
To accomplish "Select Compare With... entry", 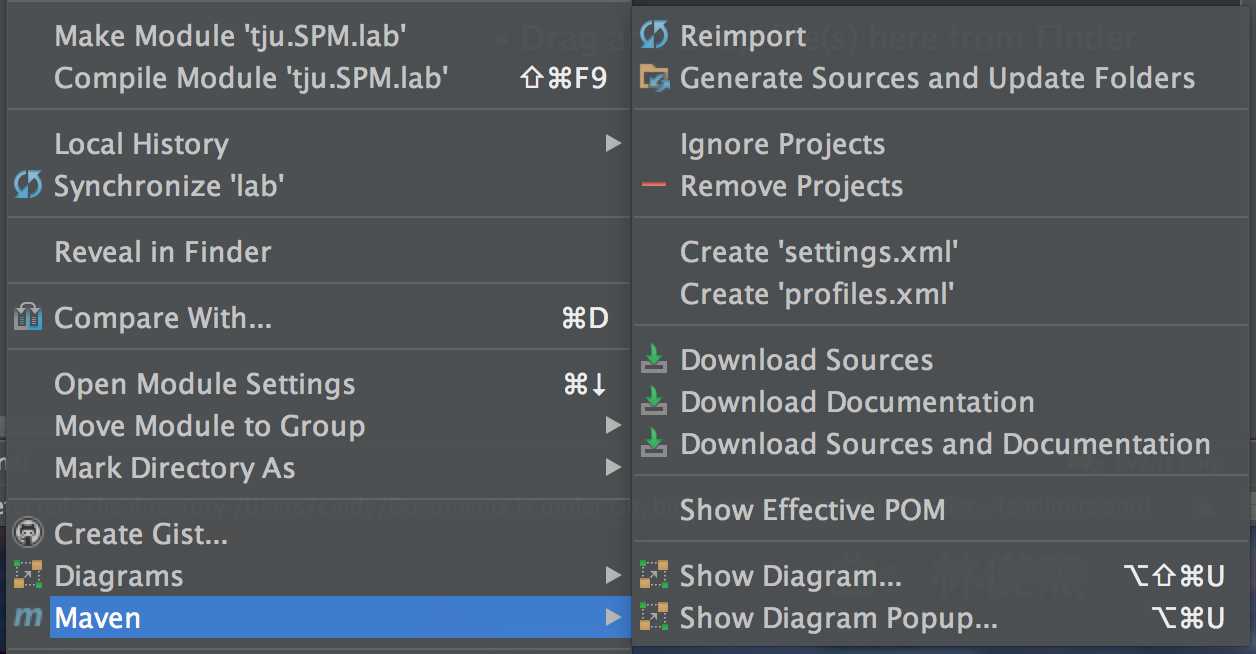I will point(320,318).
